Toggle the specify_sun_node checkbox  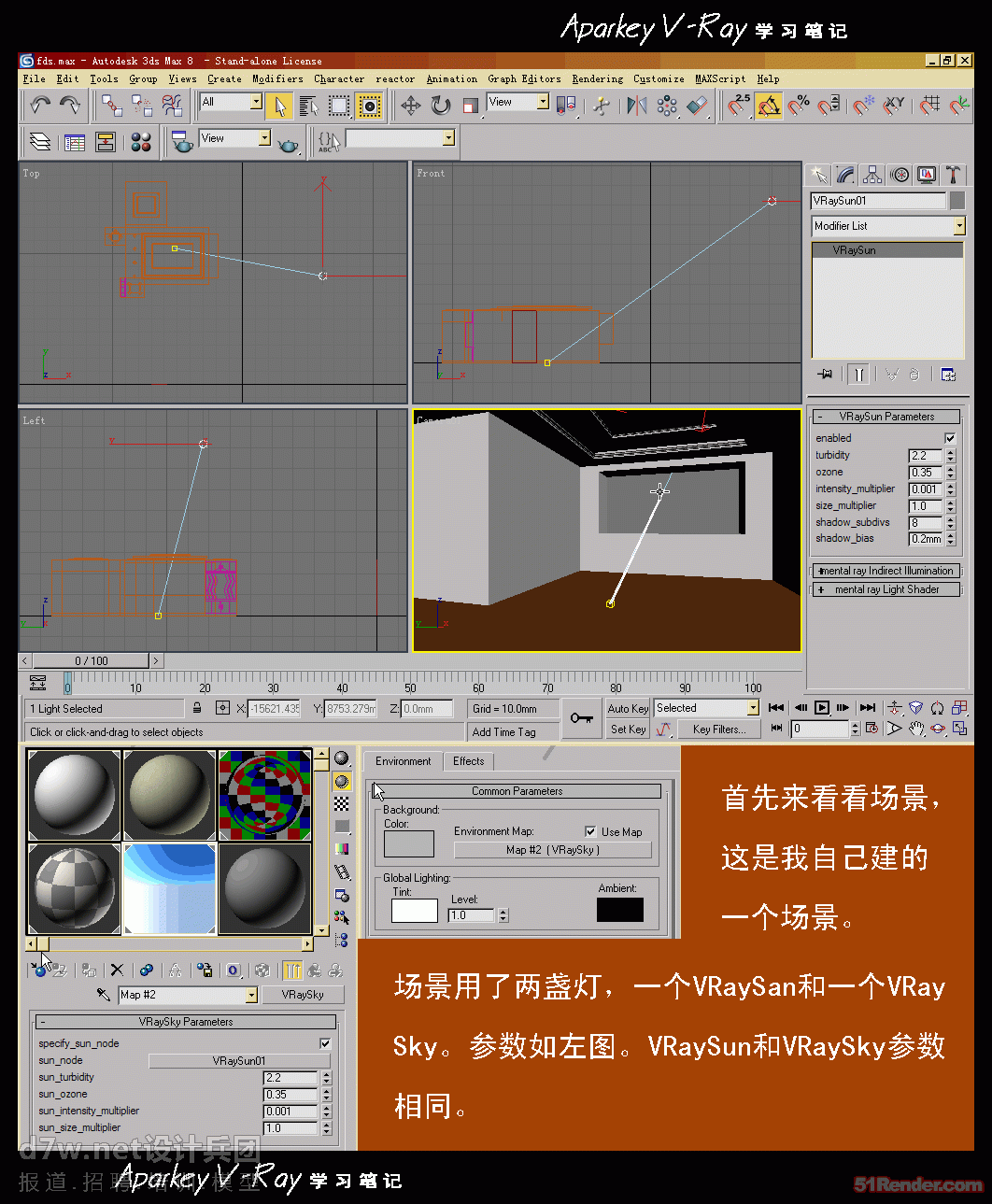click(325, 1043)
